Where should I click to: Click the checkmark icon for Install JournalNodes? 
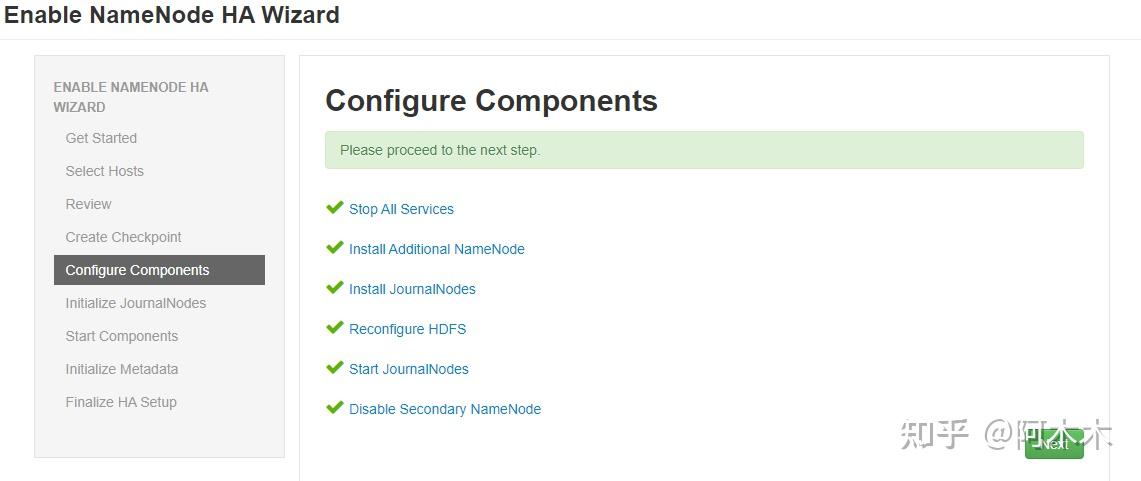(x=335, y=288)
